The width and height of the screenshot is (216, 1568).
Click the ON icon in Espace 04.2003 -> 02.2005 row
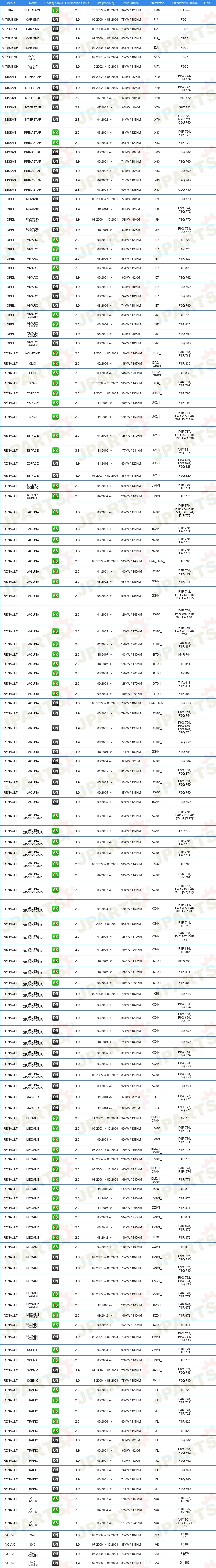click(x=55, y=476)
